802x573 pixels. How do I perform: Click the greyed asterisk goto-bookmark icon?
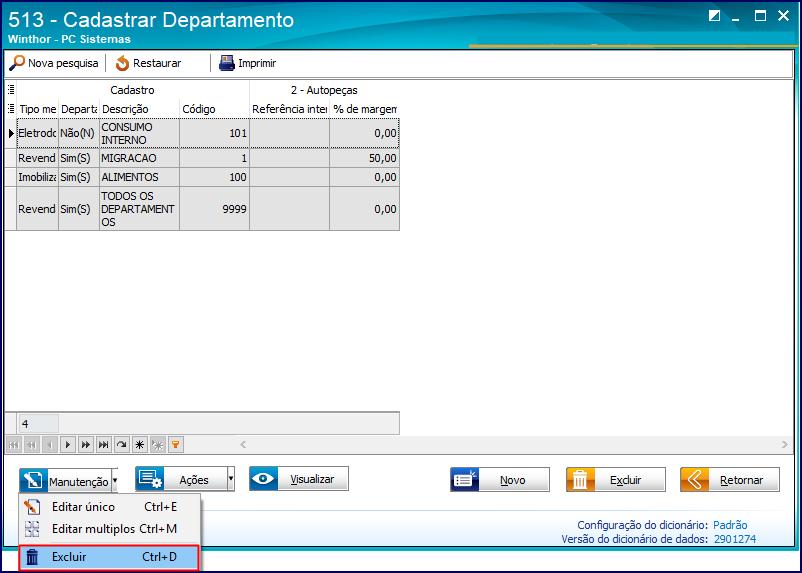(x=158, y=445)
